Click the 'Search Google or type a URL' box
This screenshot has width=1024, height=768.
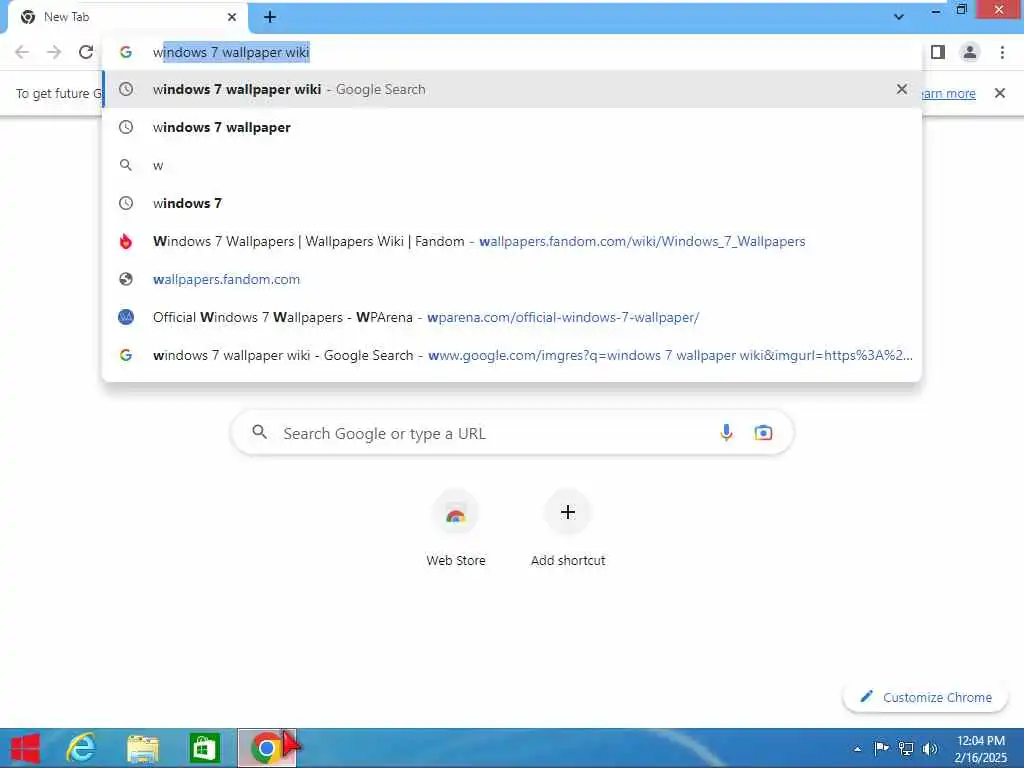[x=512, y=432]
